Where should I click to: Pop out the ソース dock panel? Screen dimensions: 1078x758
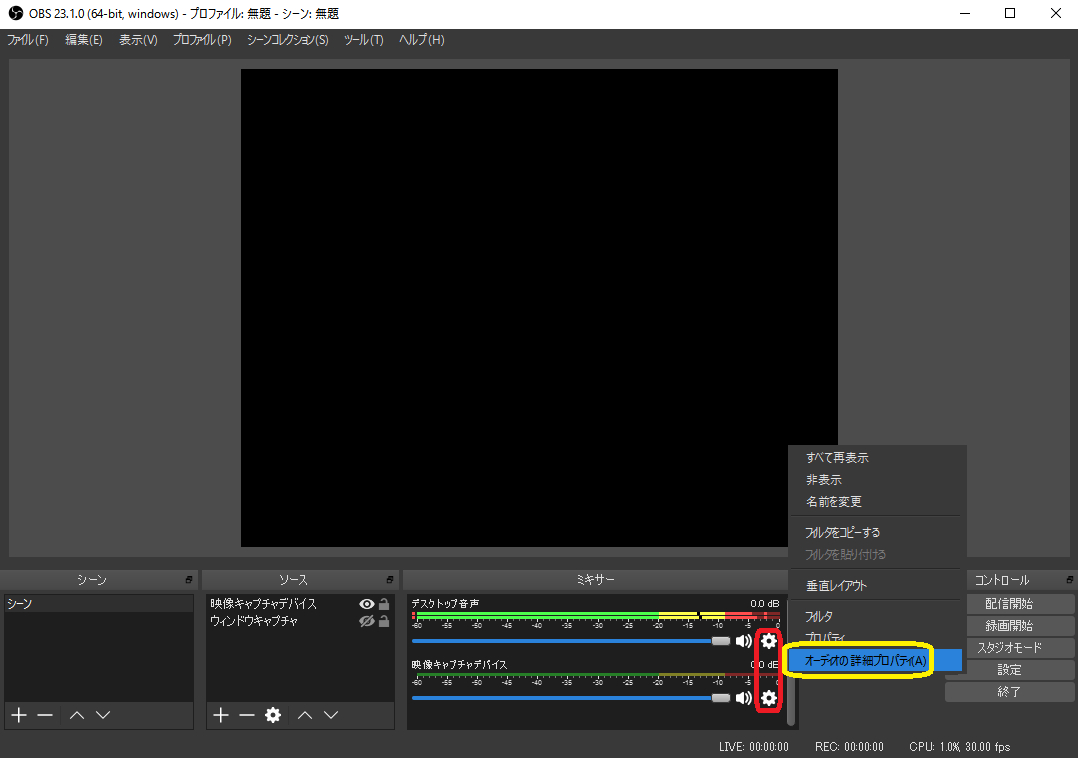click(x=389, y=580)
